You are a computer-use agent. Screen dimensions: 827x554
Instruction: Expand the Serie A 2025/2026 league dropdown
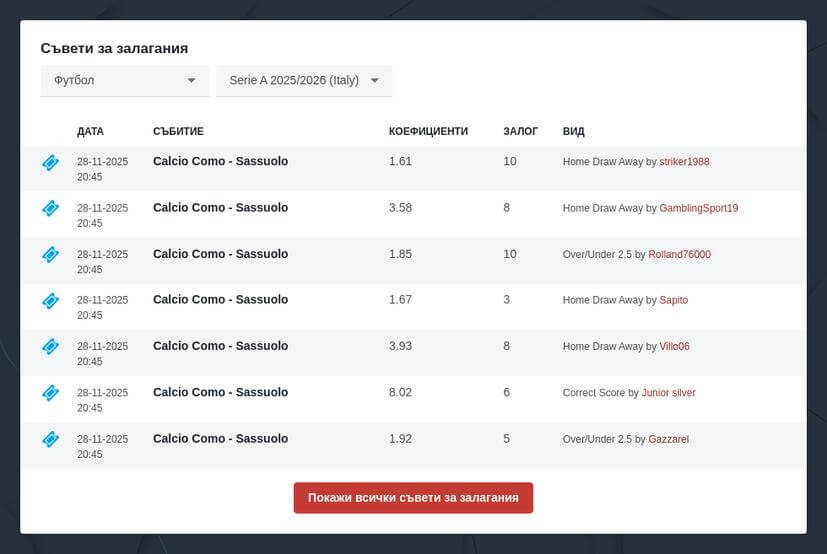point(303,81)
